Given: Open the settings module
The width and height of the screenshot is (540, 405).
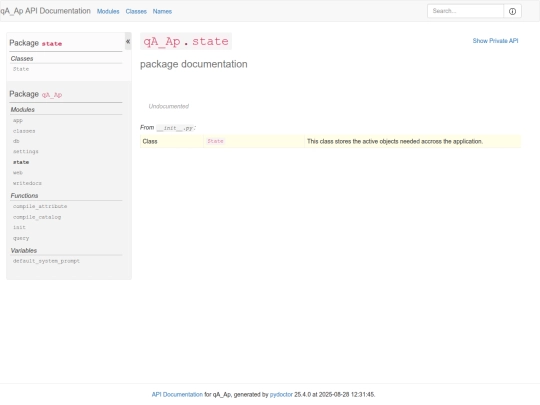Looking at the screenshot, I should (x=26, y=152).
